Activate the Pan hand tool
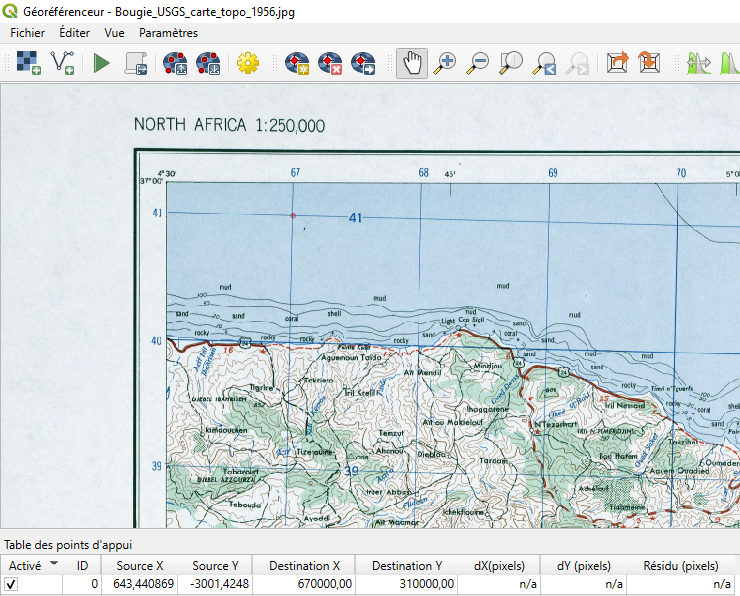740x596 pixels. point(411,63)
